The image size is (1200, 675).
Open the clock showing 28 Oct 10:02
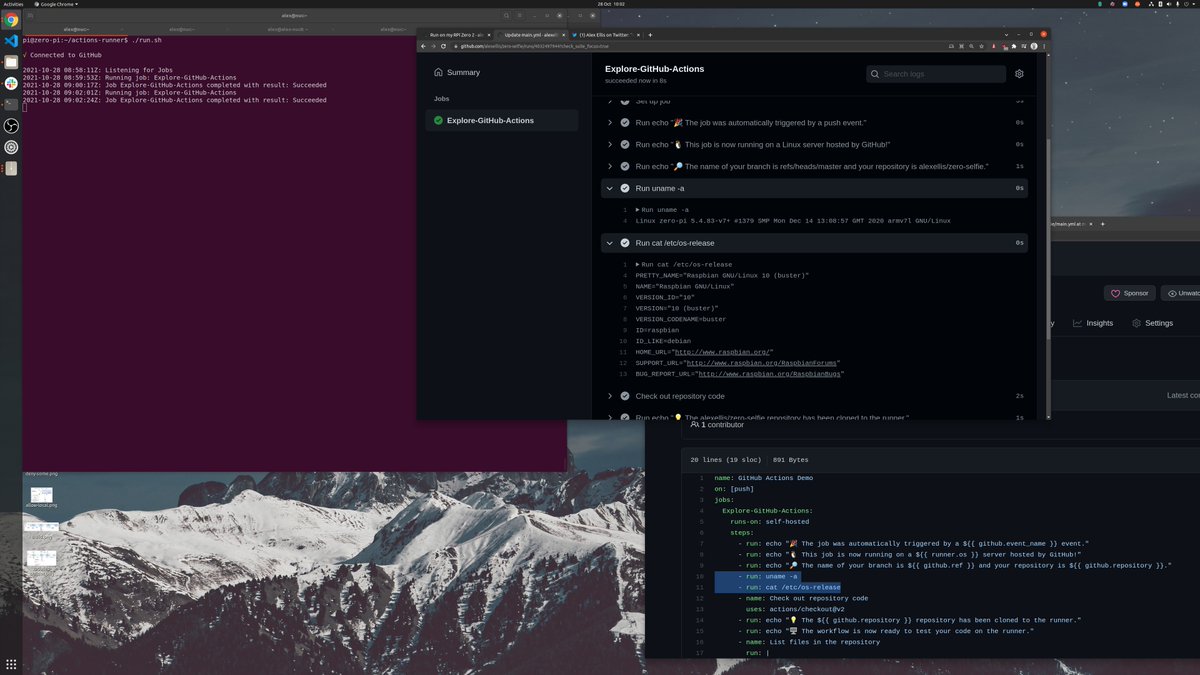pyautogui.click(x=611, y=4)
